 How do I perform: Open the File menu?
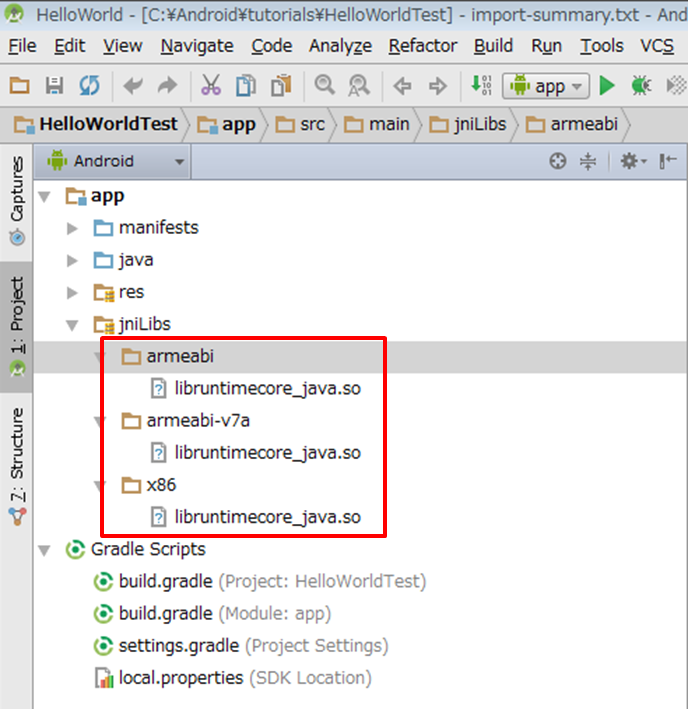[x=22, y=46]
